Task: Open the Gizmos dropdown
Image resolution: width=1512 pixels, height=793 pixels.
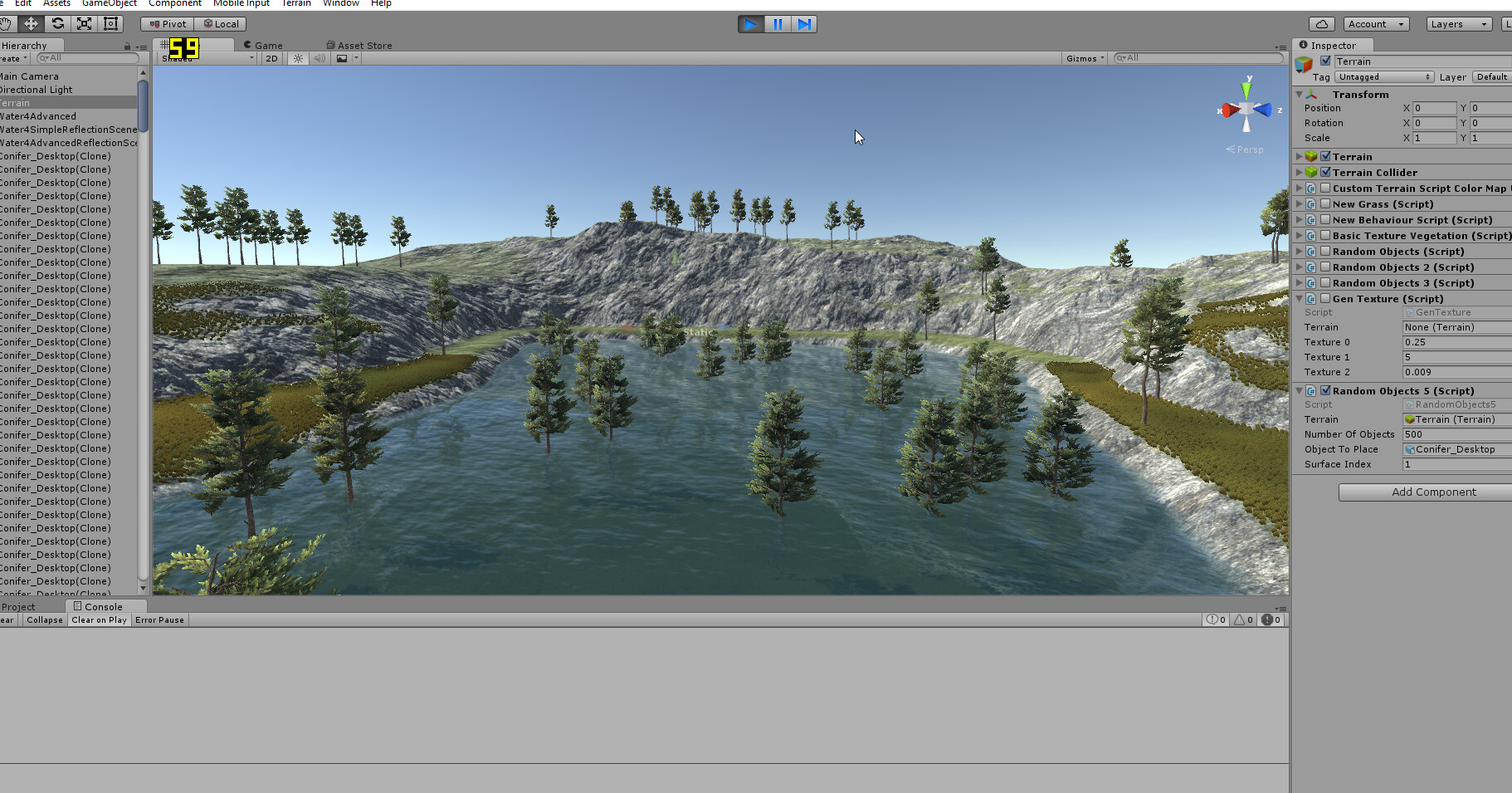Action: click(x=1084, y=58)
